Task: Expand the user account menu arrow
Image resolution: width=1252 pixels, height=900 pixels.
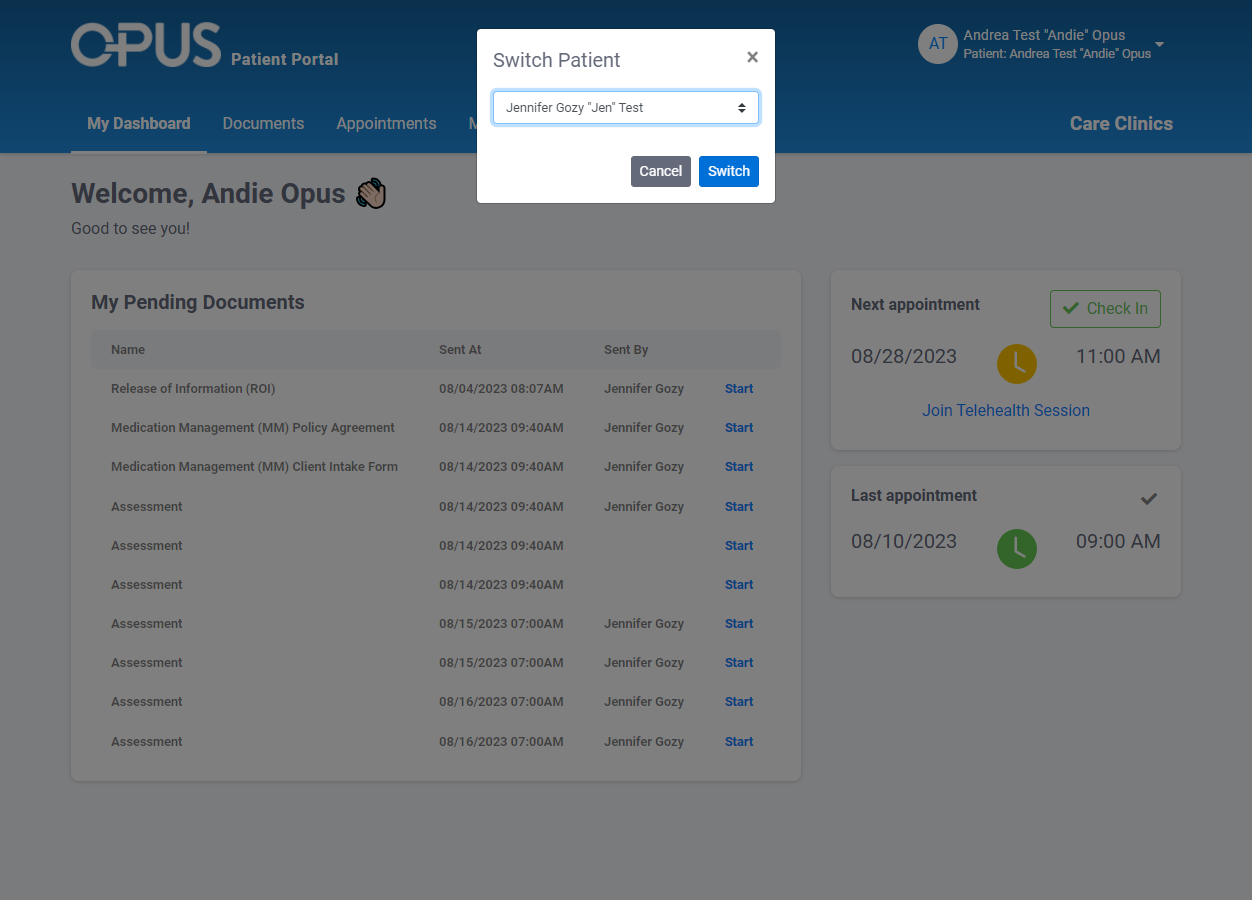Action: click(1159, 45)
